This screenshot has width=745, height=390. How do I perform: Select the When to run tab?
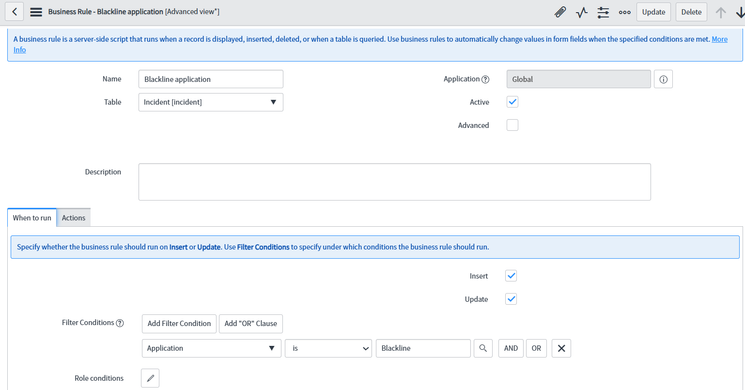click(x=32, y=218)
